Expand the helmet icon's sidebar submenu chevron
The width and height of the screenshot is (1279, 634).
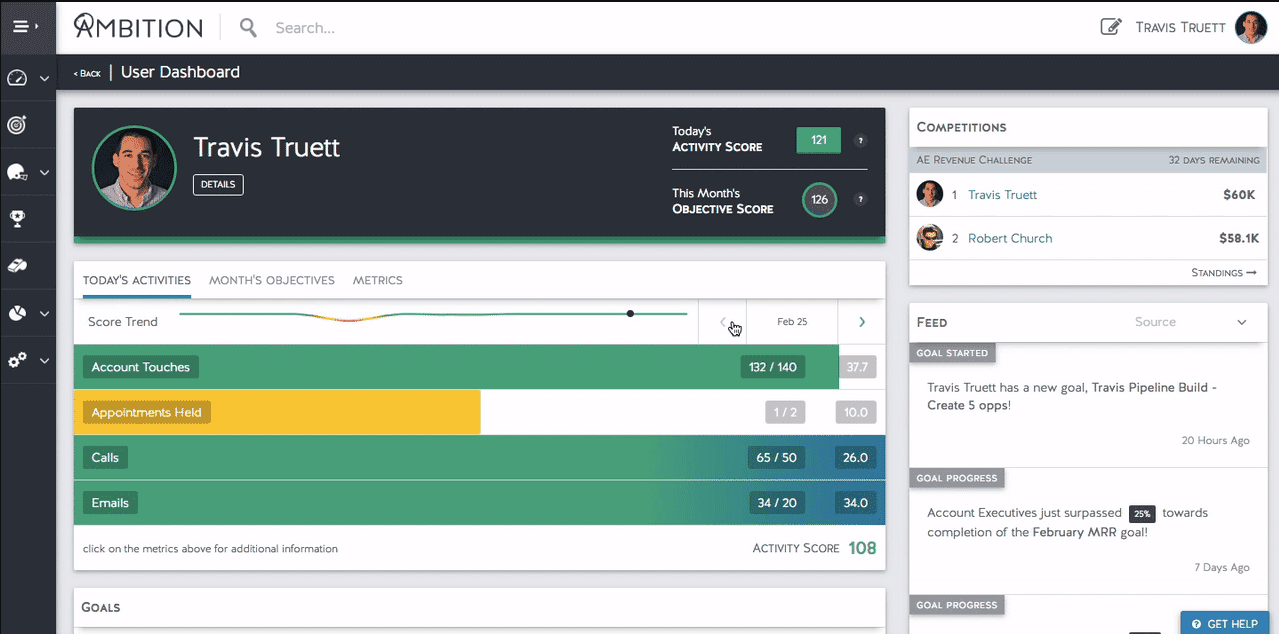pos(43,171)
